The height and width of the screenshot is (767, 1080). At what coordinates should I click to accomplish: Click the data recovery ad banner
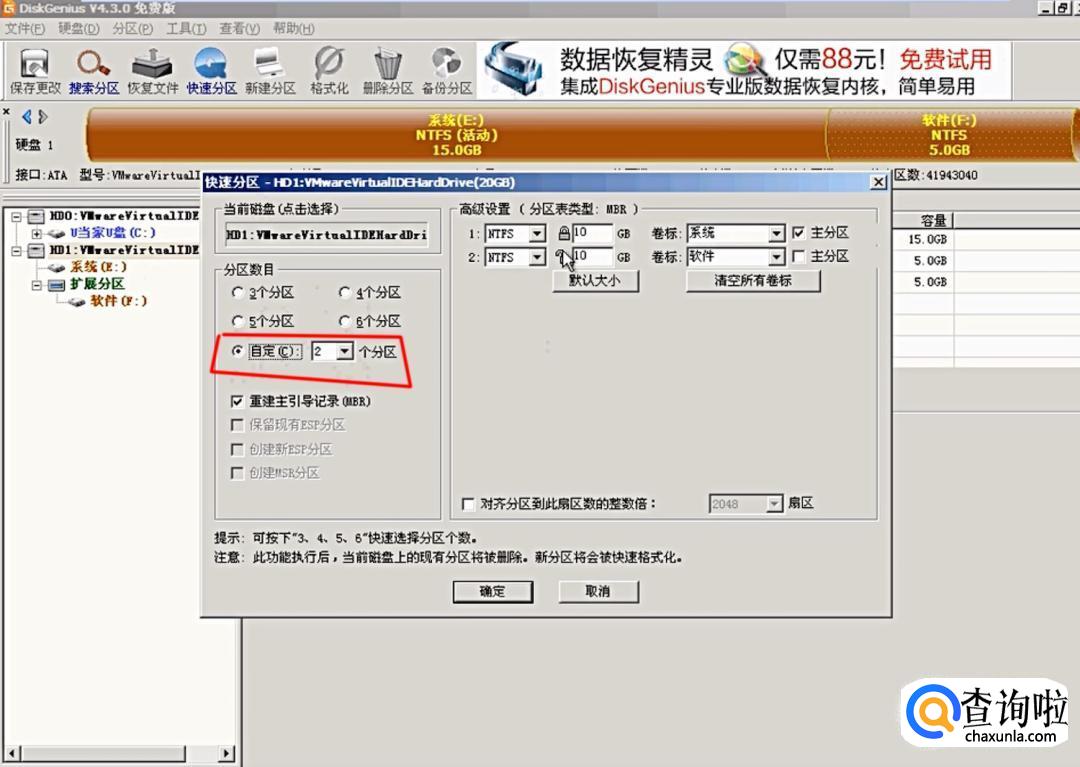pos(744,71)
